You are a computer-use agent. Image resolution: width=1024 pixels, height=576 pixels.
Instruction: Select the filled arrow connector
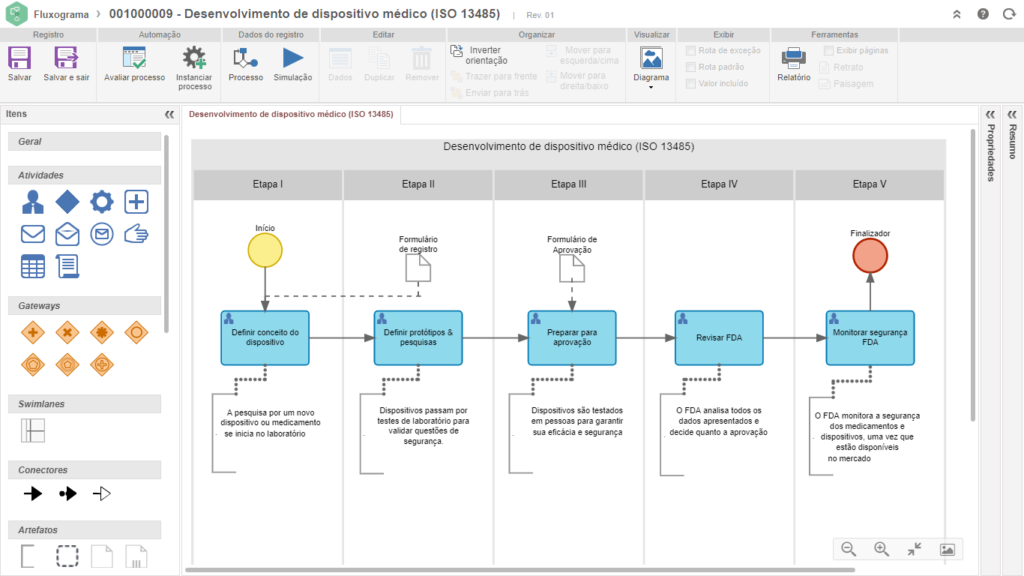click(33, 493)
